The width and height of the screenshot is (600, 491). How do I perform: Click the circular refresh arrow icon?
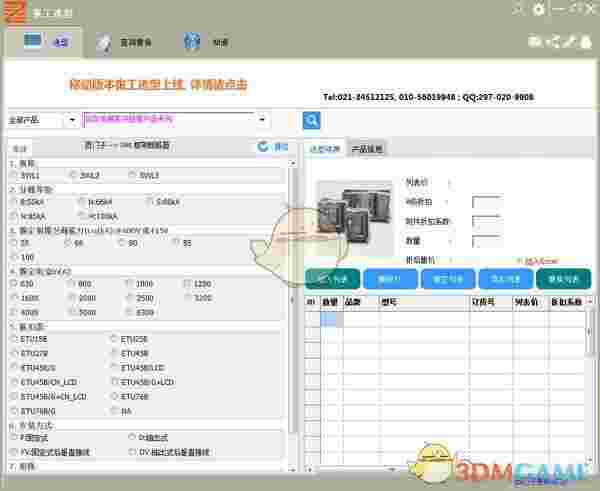tap(263, 146)
